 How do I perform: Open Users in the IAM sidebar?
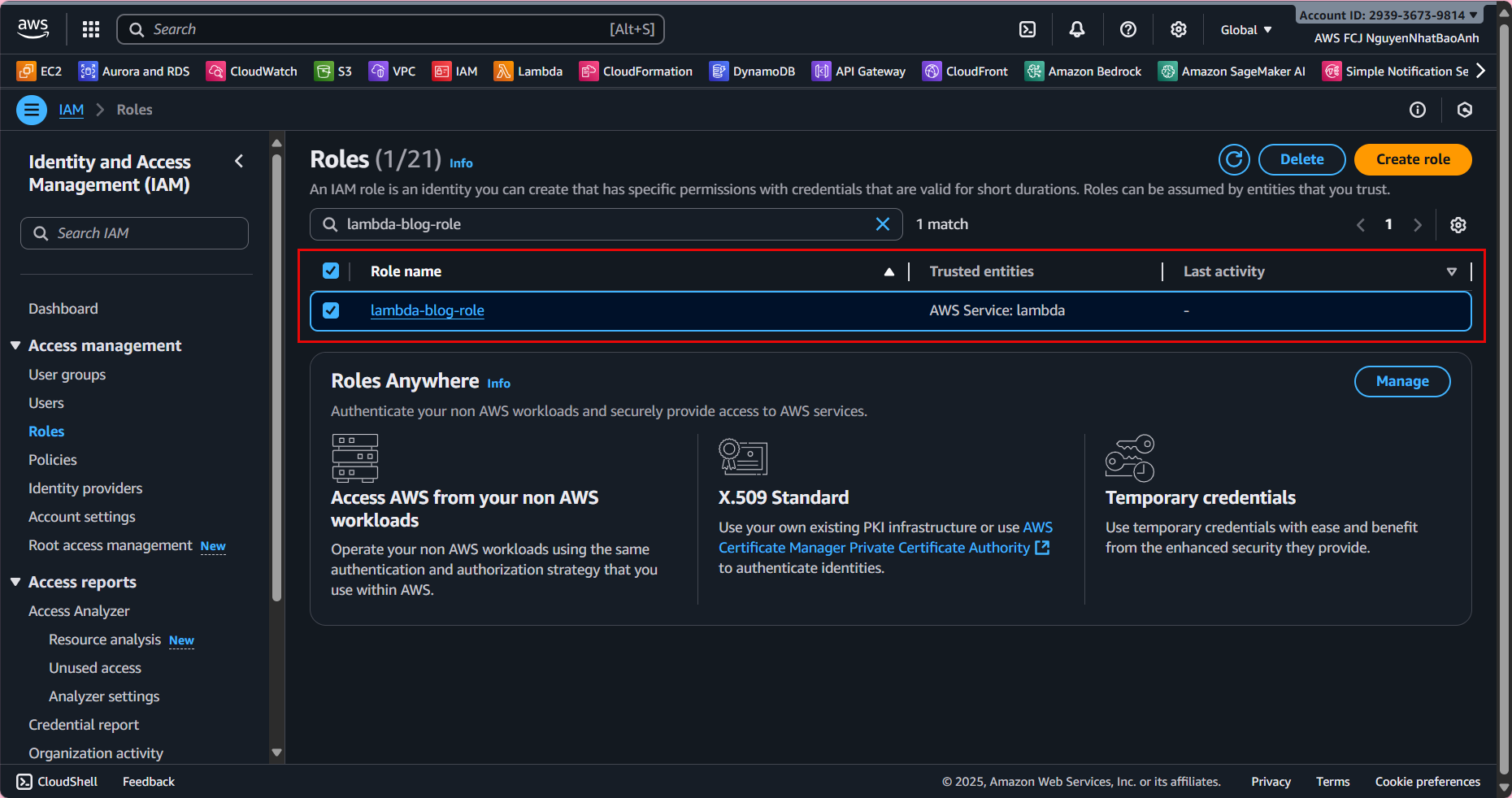tap(46, 403)
